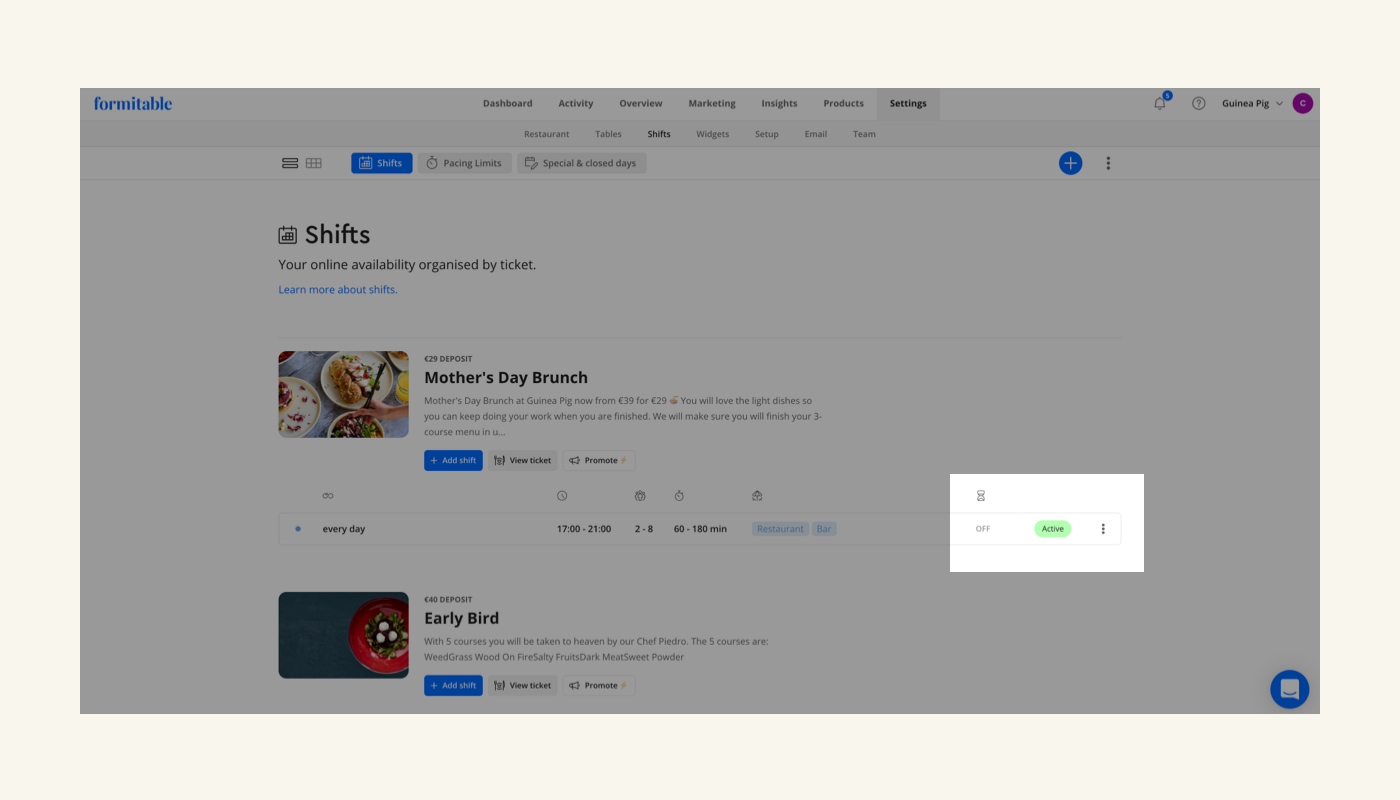The image size is (1400, 800).
Task: Switch to grid view layout
Action: (314, 163)
